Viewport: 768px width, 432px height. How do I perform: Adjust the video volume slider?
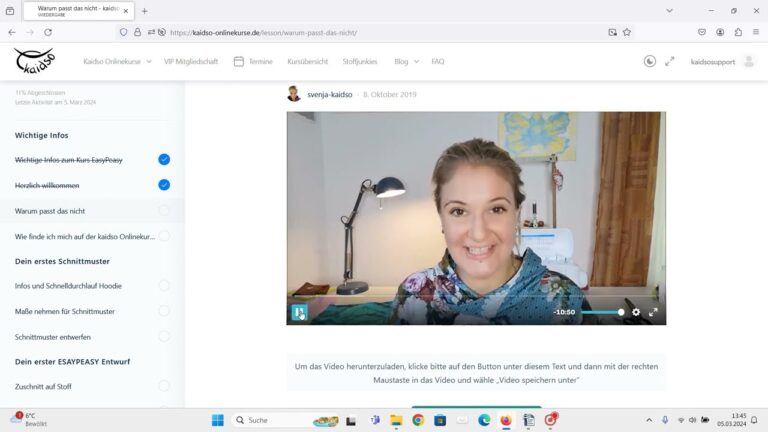point(602,312)
